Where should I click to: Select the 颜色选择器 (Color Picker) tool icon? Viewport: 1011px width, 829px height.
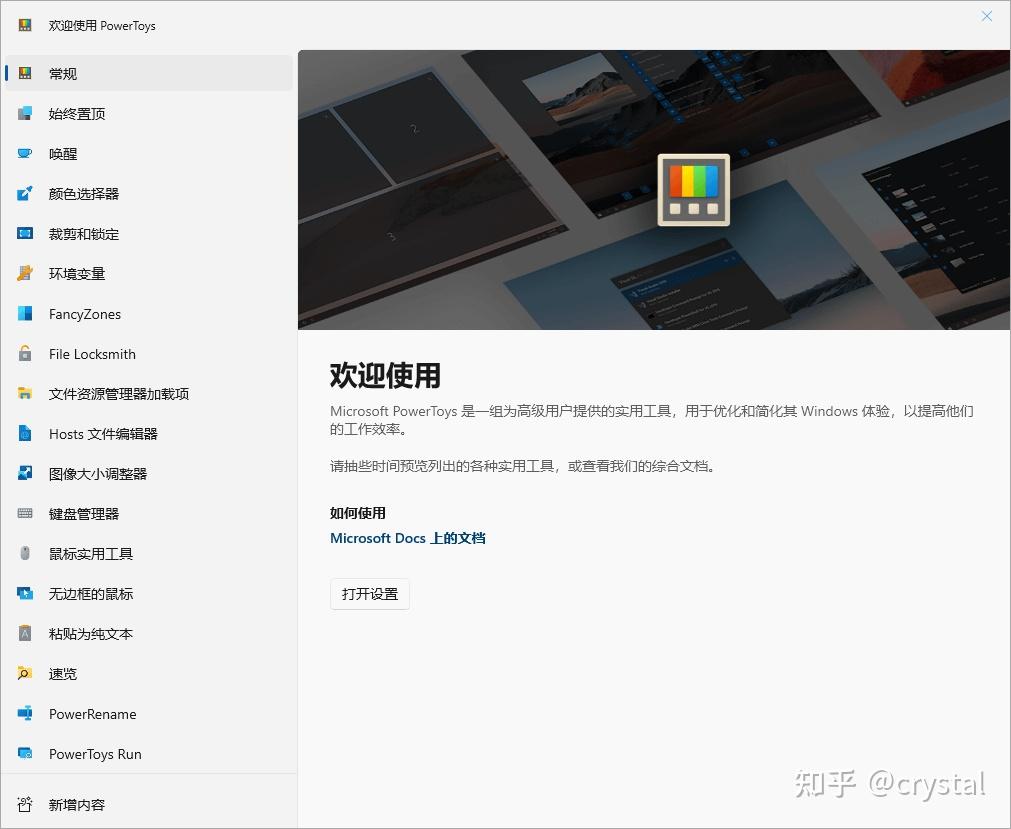coord(24,193)
